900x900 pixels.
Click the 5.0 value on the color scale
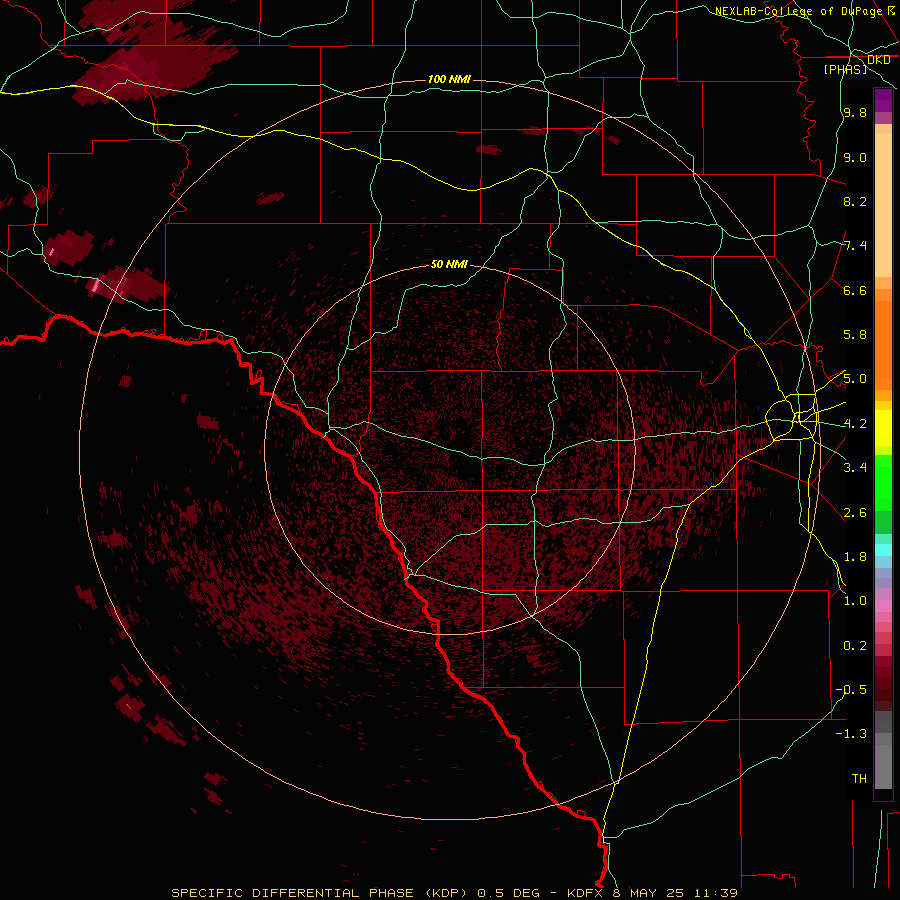(855, 379)
